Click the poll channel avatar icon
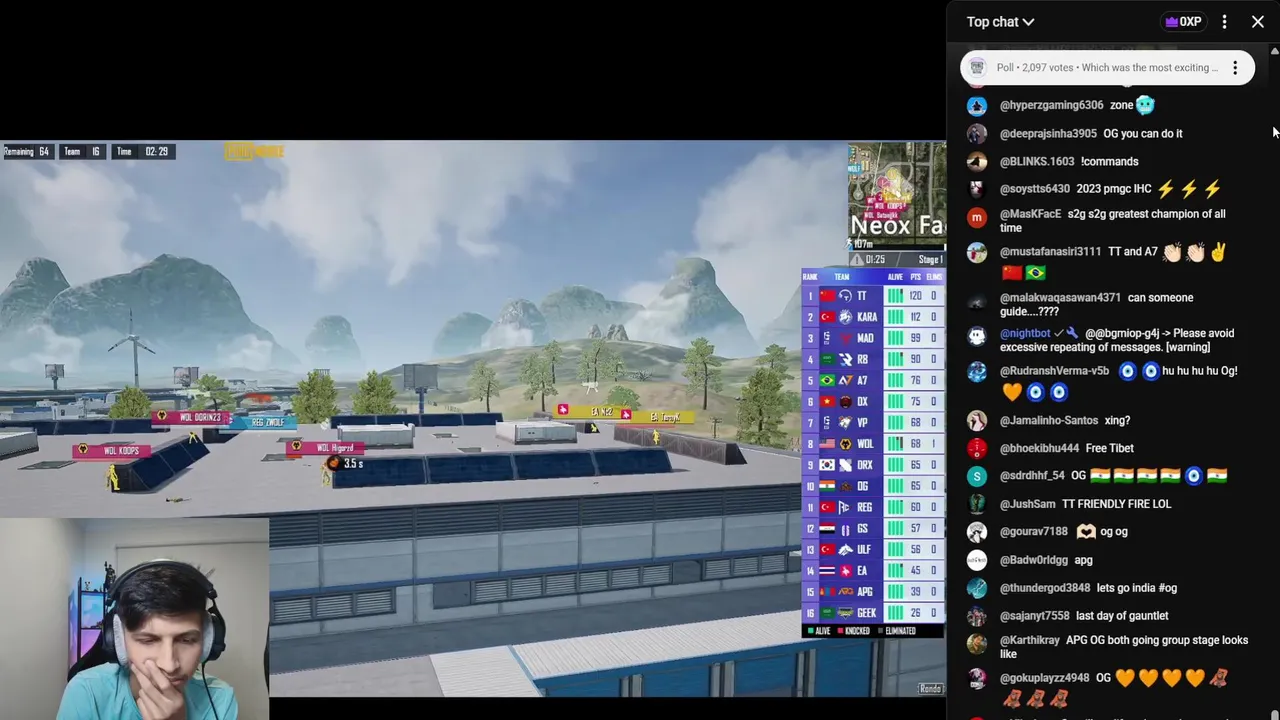Viewport: 1280px width, 720px height. pyautogui.click(x=978, y=68)
